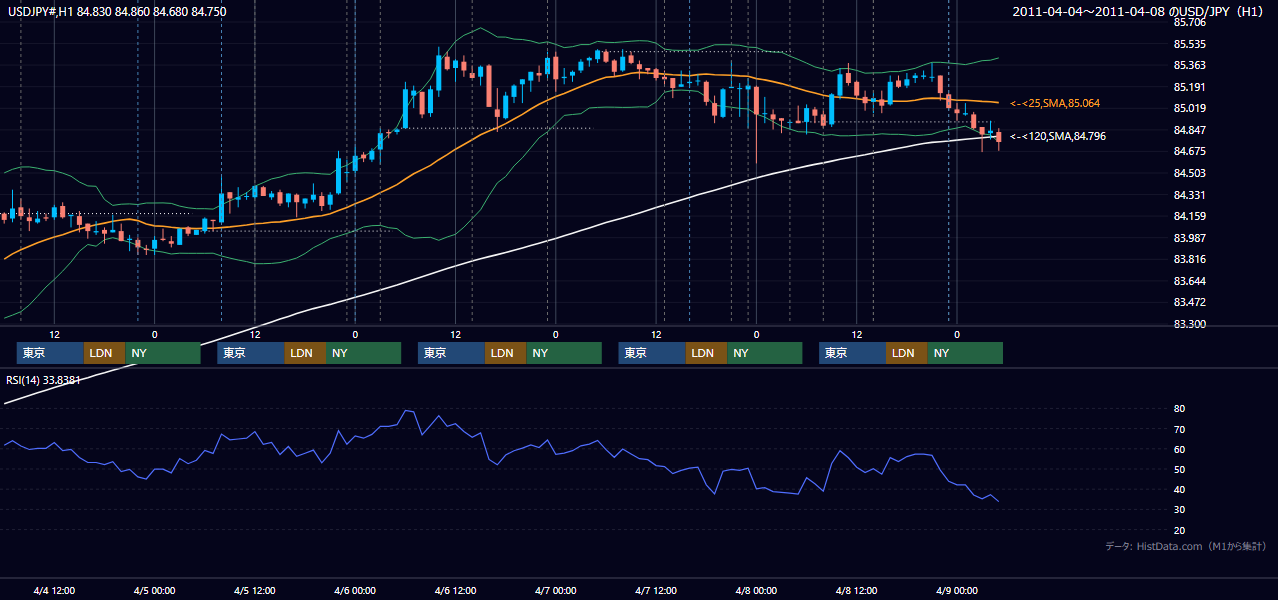Click the 2011-04-04～2011-04-08 USD/JPY (H1) title
This screenshot has height=600, width=1278.
point(1139,11)
